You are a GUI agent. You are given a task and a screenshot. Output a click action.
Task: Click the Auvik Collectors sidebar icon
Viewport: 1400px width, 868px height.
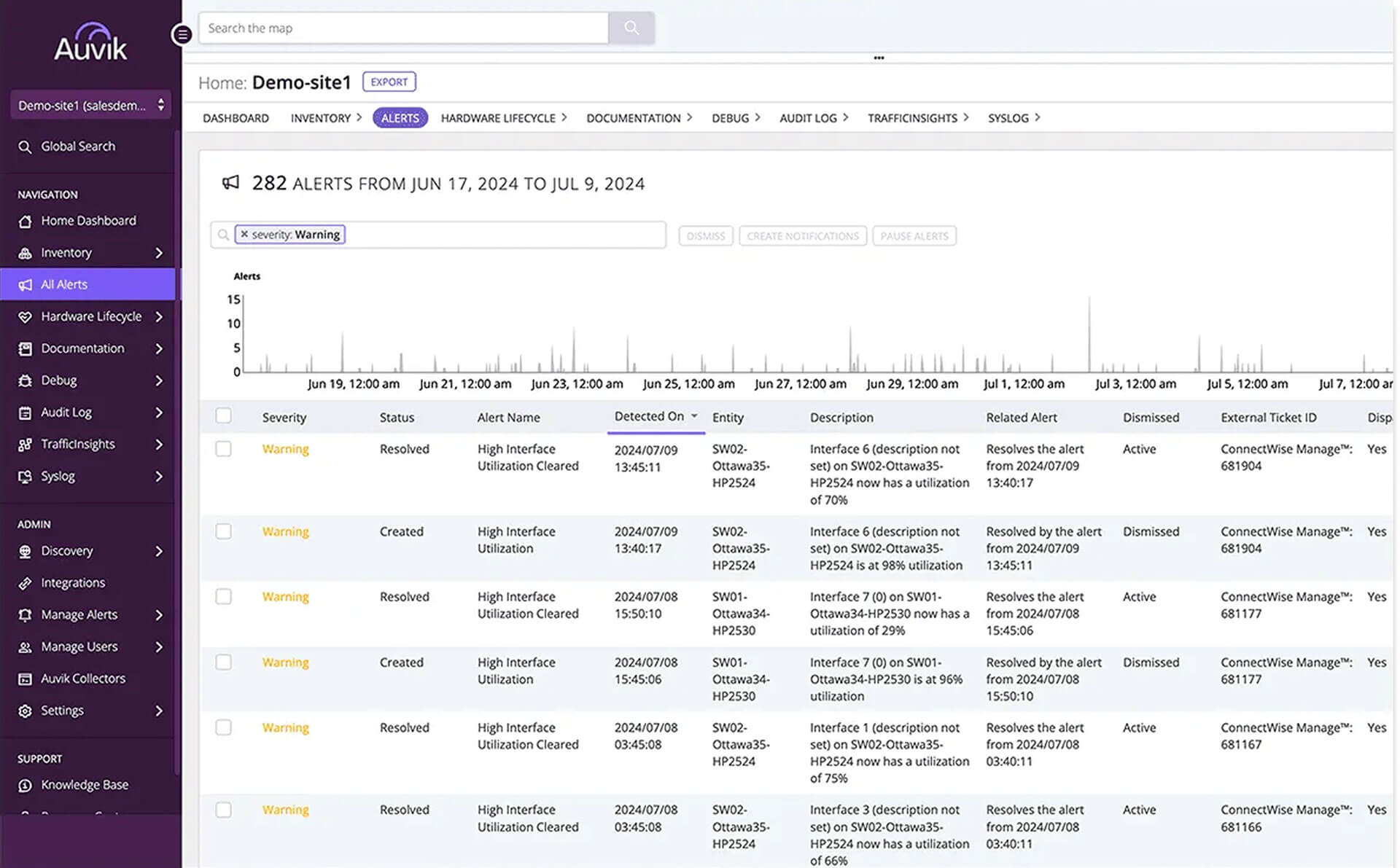pos(26,679)
